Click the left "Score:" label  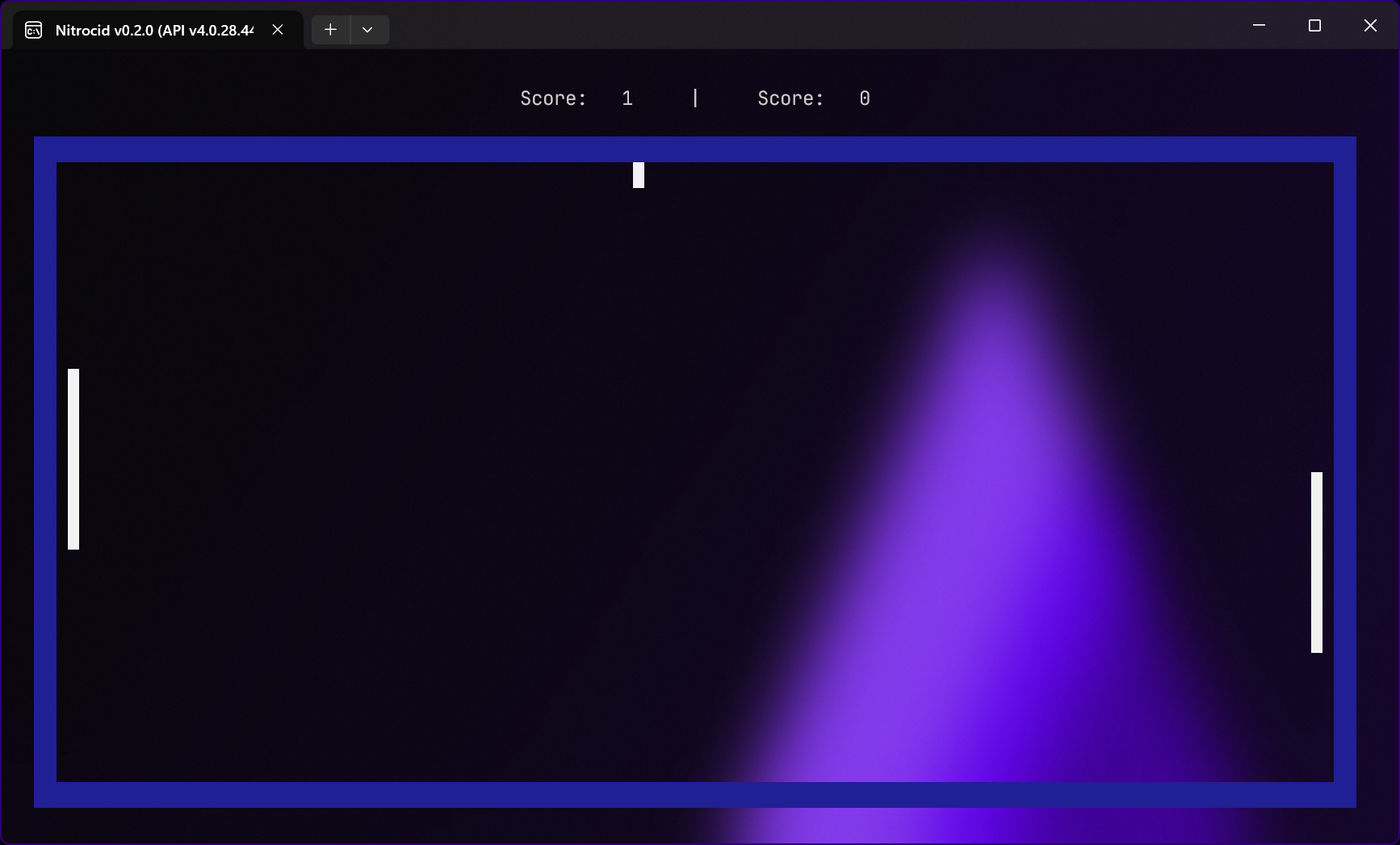pyautogui.click(x=553, y=98)
